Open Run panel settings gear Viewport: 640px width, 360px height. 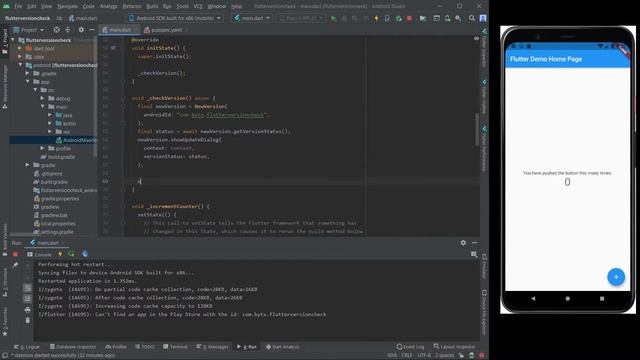point(463,243)
